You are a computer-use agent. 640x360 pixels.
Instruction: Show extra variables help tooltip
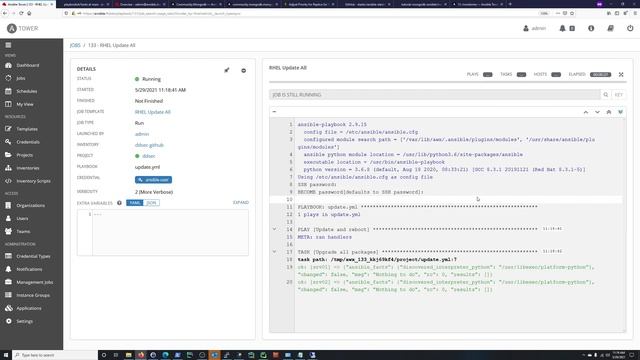click(x=119, y=203)
